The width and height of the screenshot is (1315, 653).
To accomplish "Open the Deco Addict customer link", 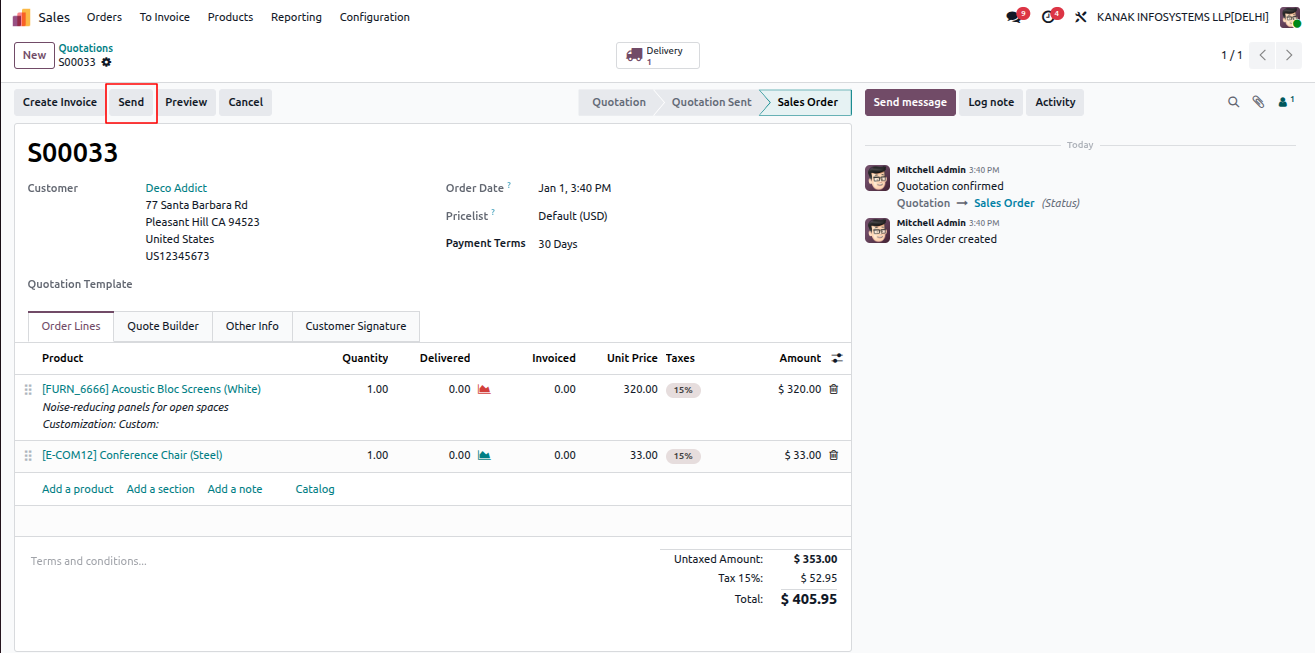I will tap(176, 188).
